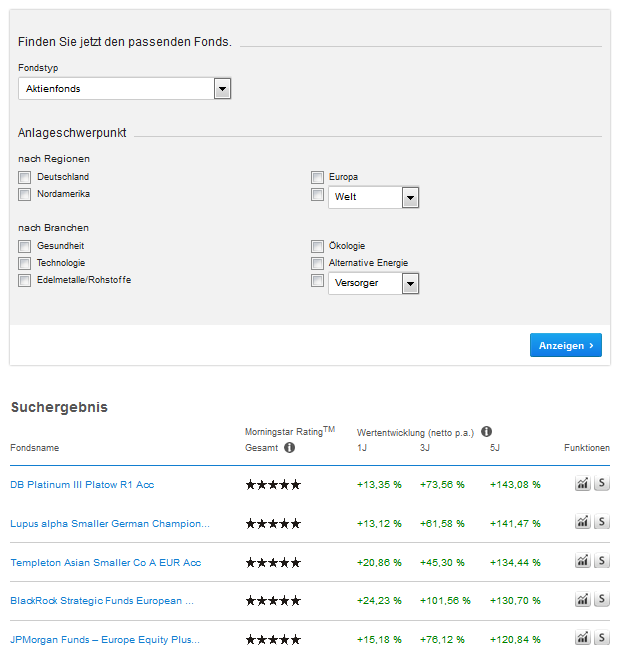The width and height of the screenshot is (619, 654).
Task: Click S icon for BlackRock Strategic Funds row
Action: [x=602, y=600]
